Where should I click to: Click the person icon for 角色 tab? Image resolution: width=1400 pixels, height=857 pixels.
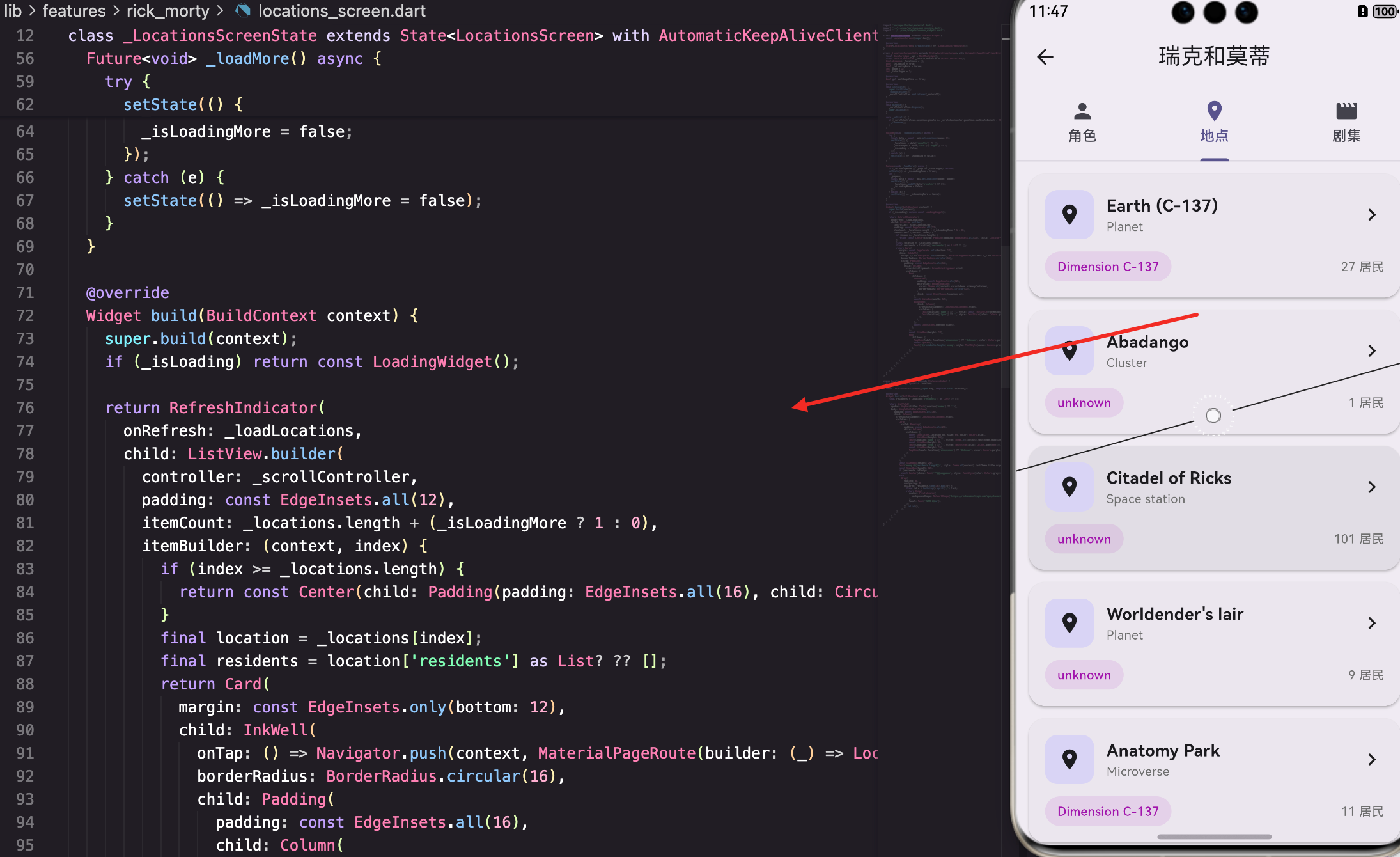(x=1082, y=111)
